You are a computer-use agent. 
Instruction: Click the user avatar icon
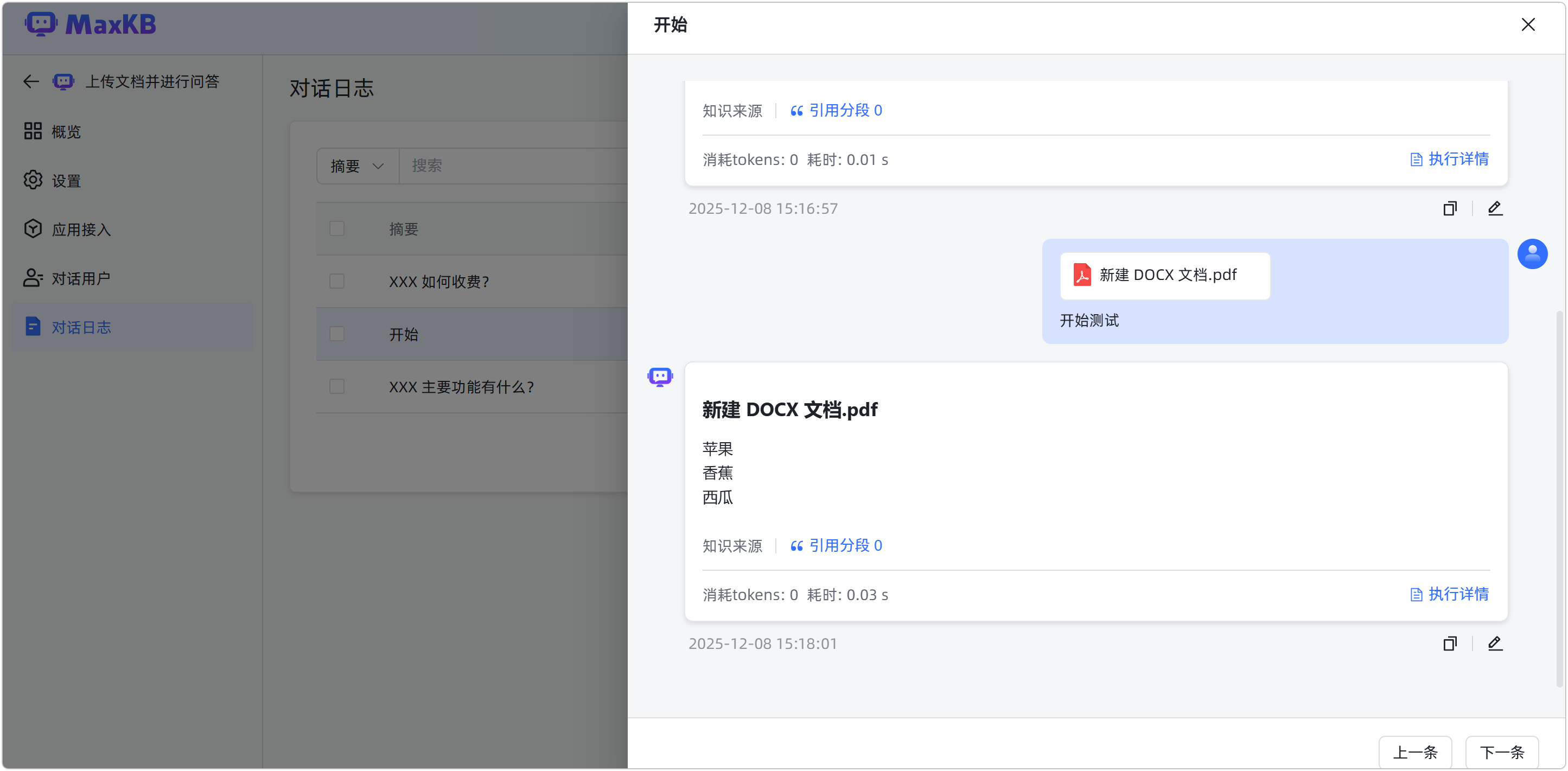(1532, 254)
